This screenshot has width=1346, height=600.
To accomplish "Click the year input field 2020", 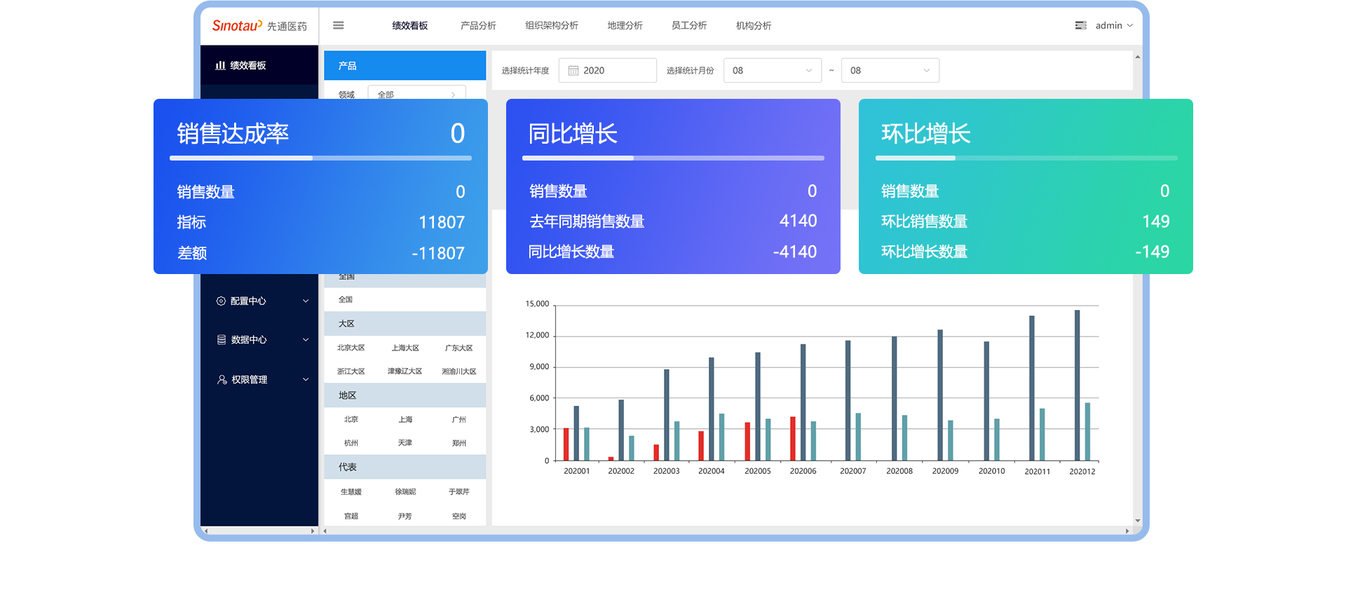I will [x=607, y=71].
